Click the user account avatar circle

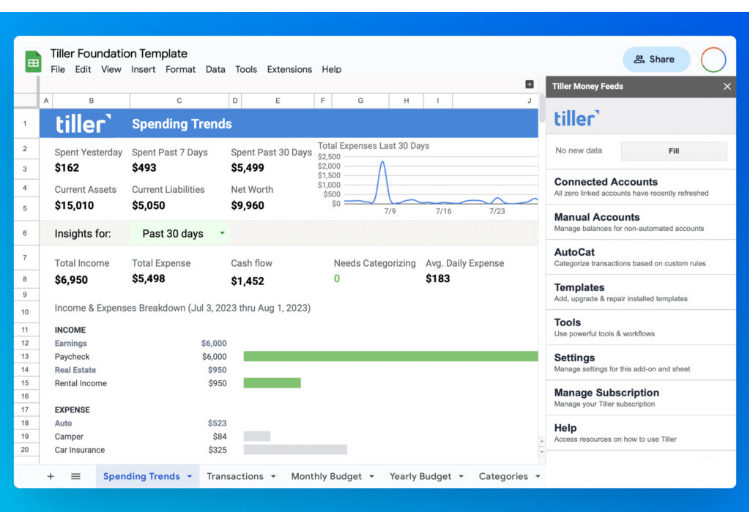pos(713,60)
